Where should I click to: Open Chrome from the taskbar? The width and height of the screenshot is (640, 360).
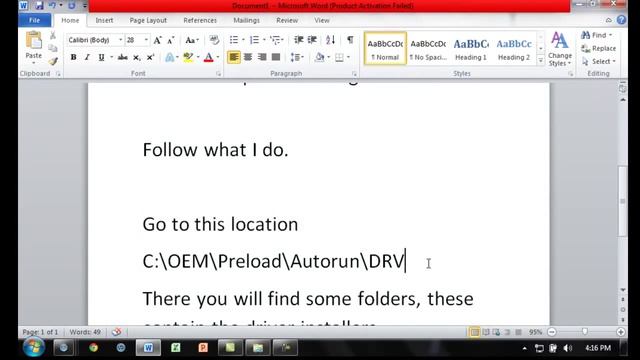[93, 348]
